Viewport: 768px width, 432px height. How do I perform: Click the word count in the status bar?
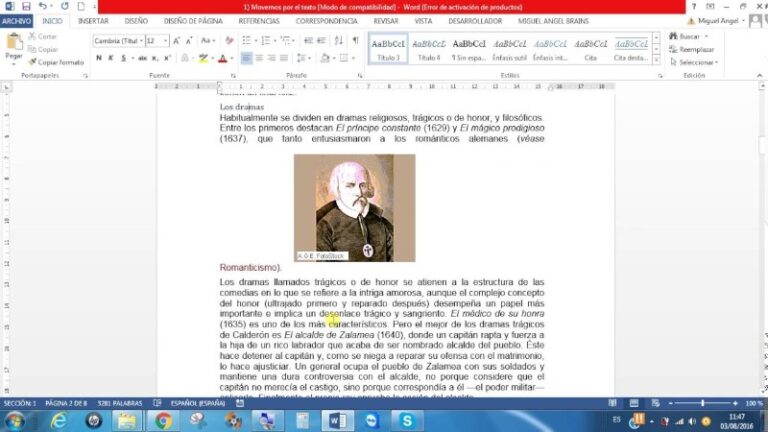pyautogui.click(x=120, y=403)
